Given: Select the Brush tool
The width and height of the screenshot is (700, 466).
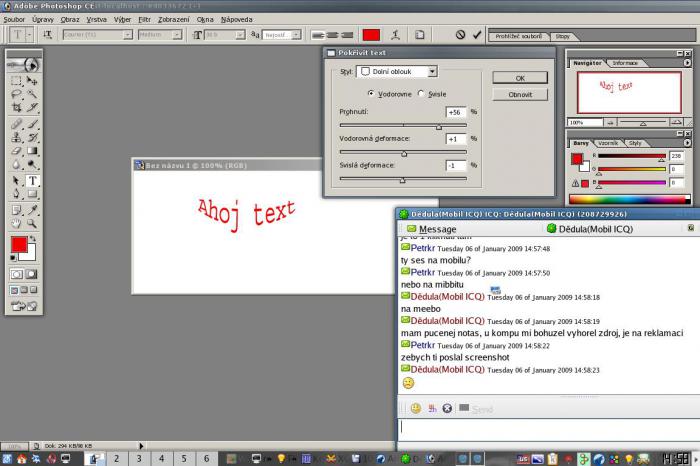Looking at the screenshot, I should click(32, 124).
